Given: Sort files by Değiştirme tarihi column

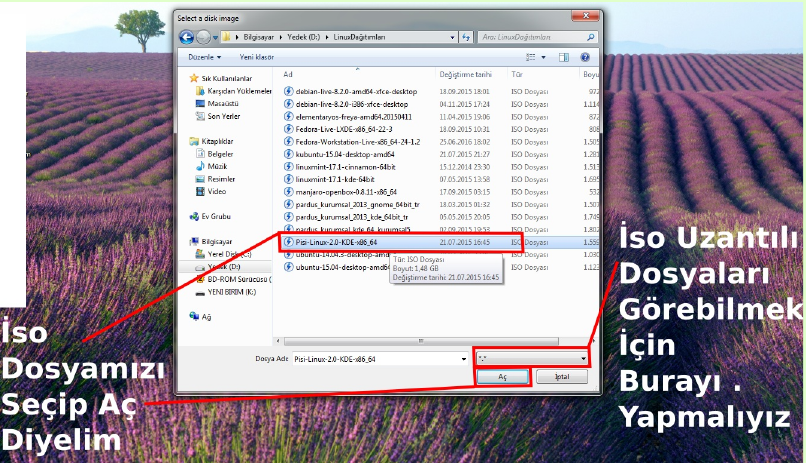Looking at the screenshot, I should point(465,74).
